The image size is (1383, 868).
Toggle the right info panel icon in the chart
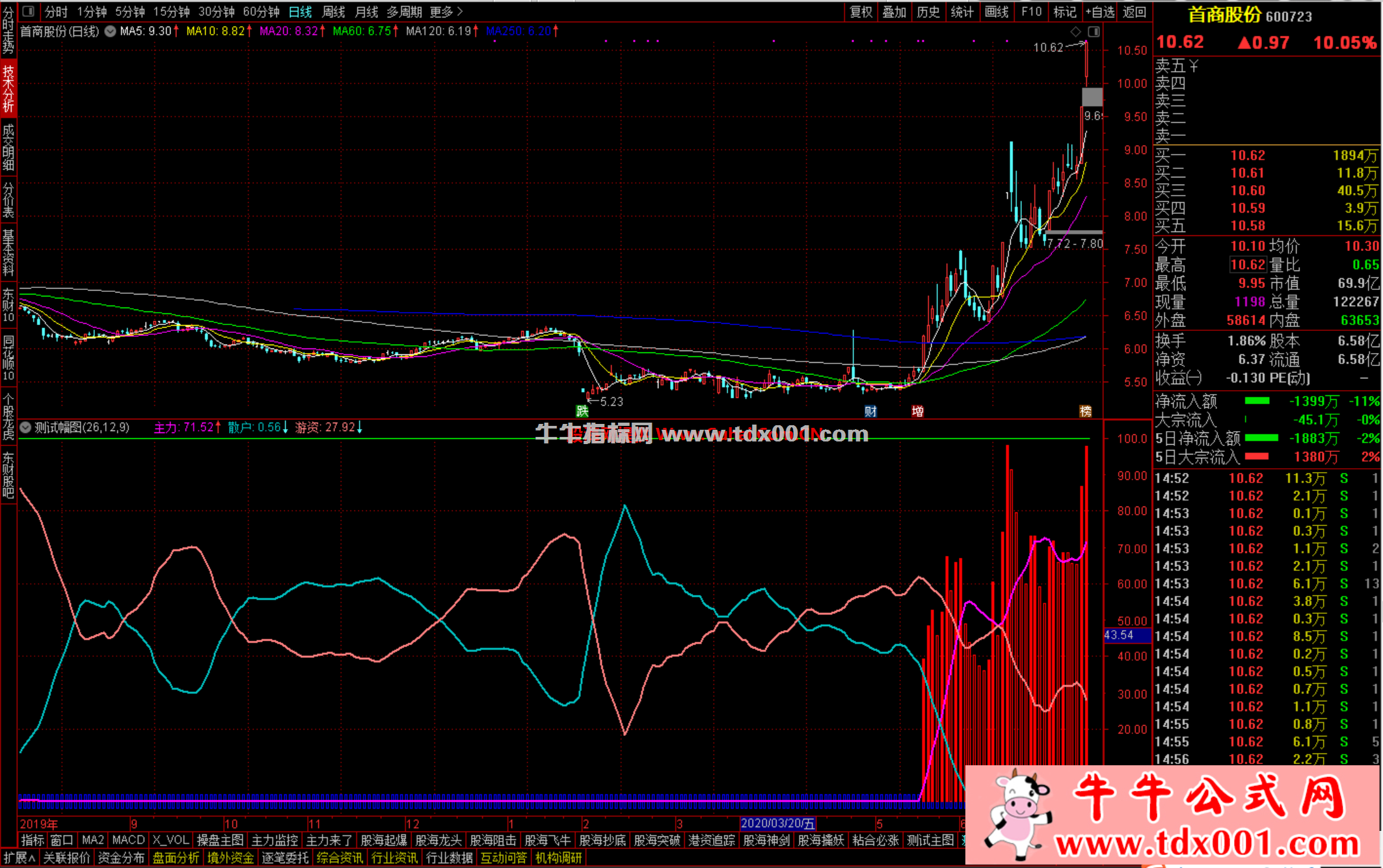point(1094,31)
